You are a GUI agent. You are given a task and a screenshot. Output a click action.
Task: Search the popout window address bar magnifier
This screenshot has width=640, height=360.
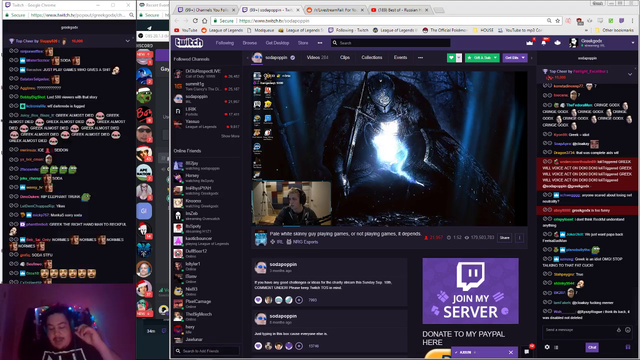[x=131, y=15]
